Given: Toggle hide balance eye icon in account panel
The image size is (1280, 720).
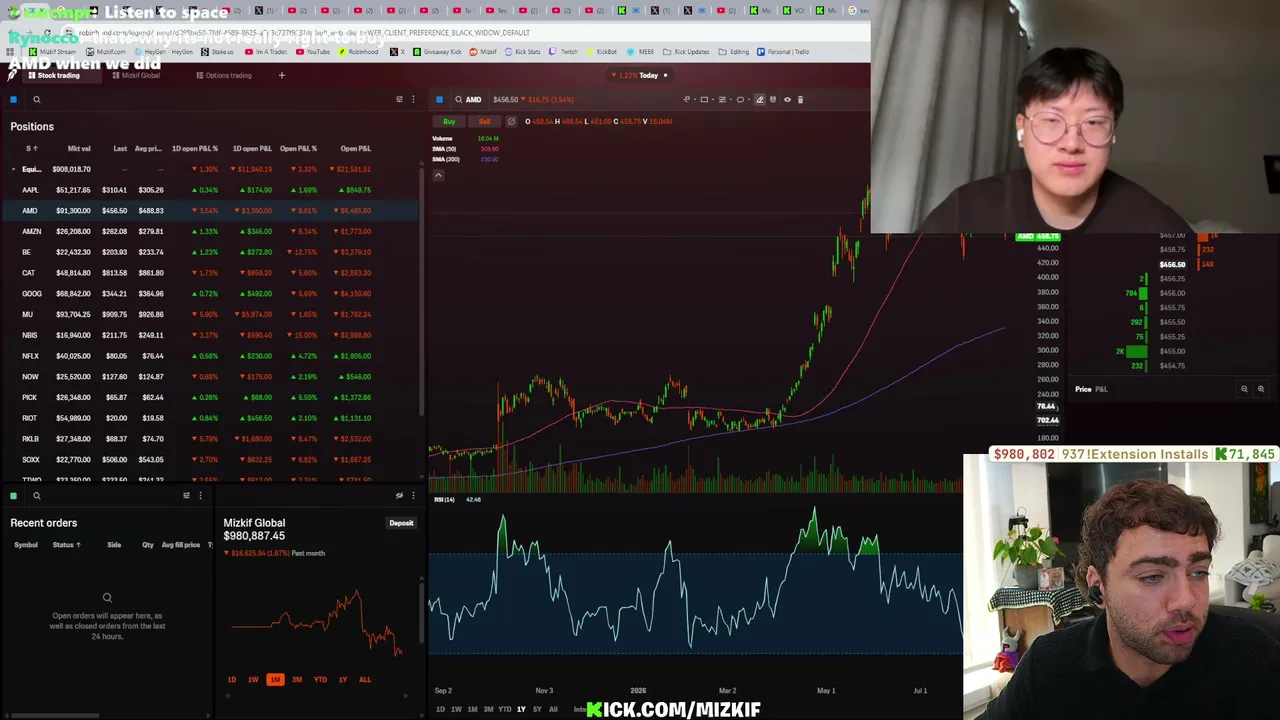Looking at the screenshot, I should 399,495.
